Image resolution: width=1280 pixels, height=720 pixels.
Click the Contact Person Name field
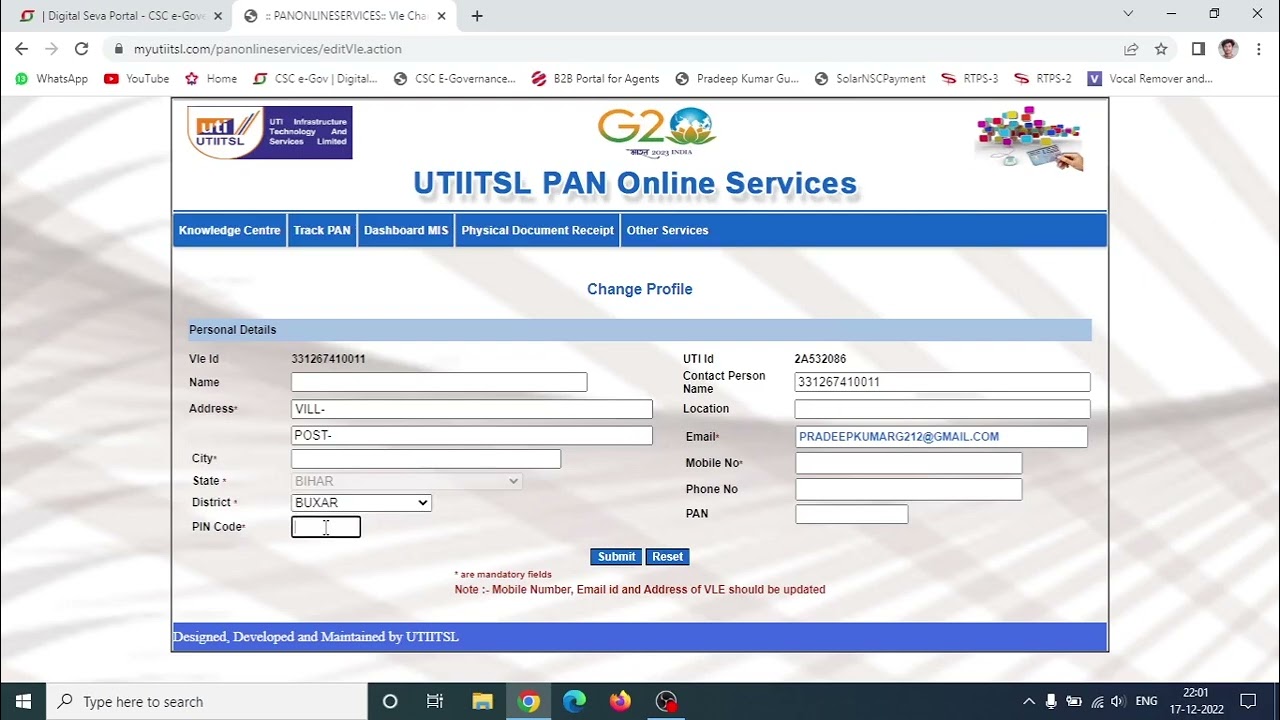pos(942,382)
